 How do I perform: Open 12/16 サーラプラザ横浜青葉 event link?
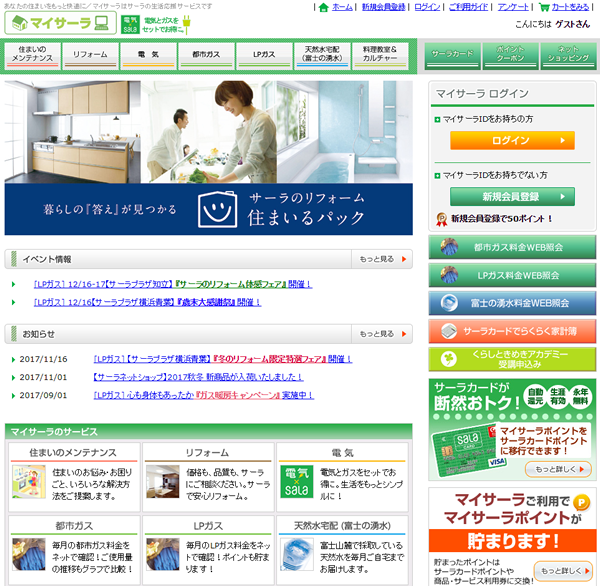coord(147,302)
